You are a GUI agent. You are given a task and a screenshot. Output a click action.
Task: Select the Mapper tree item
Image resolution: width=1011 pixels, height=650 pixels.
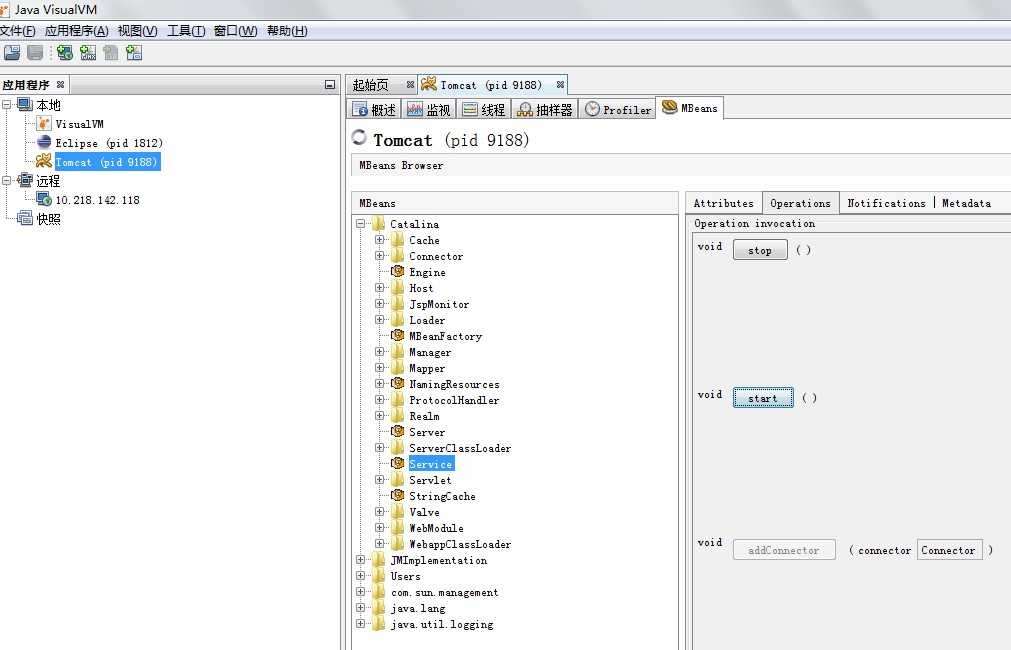coord(427,368)
